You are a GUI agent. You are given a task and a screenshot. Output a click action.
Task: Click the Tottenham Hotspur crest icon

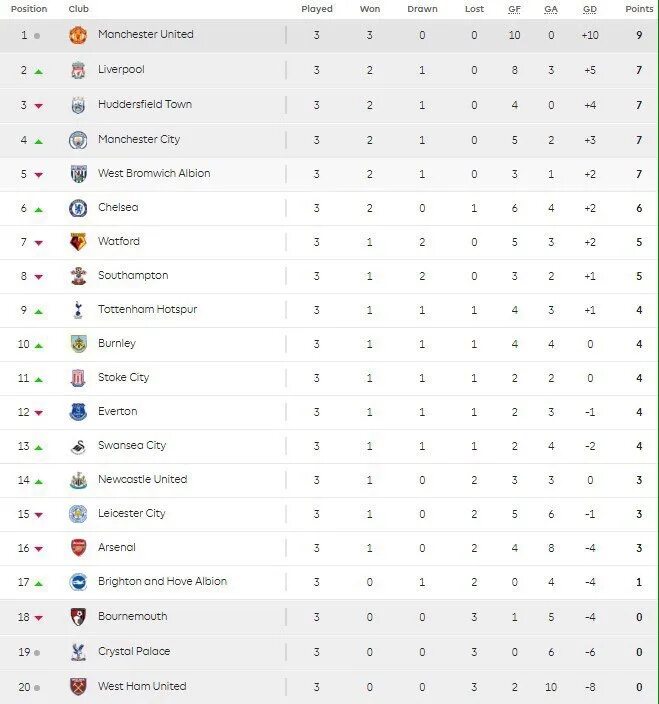coord(78,310)
